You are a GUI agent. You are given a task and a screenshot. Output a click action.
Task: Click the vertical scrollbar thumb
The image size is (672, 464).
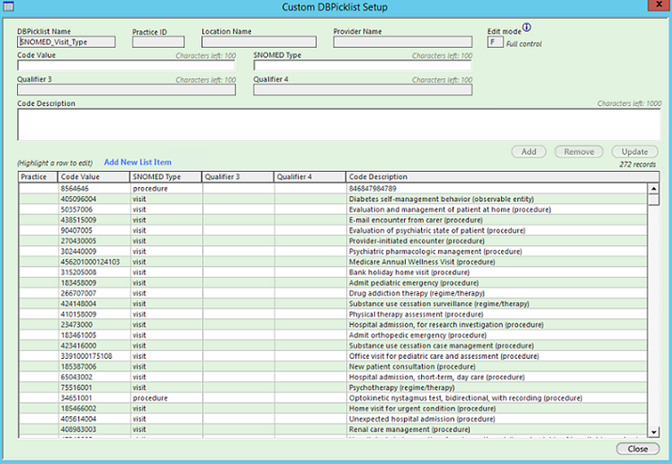654,200
